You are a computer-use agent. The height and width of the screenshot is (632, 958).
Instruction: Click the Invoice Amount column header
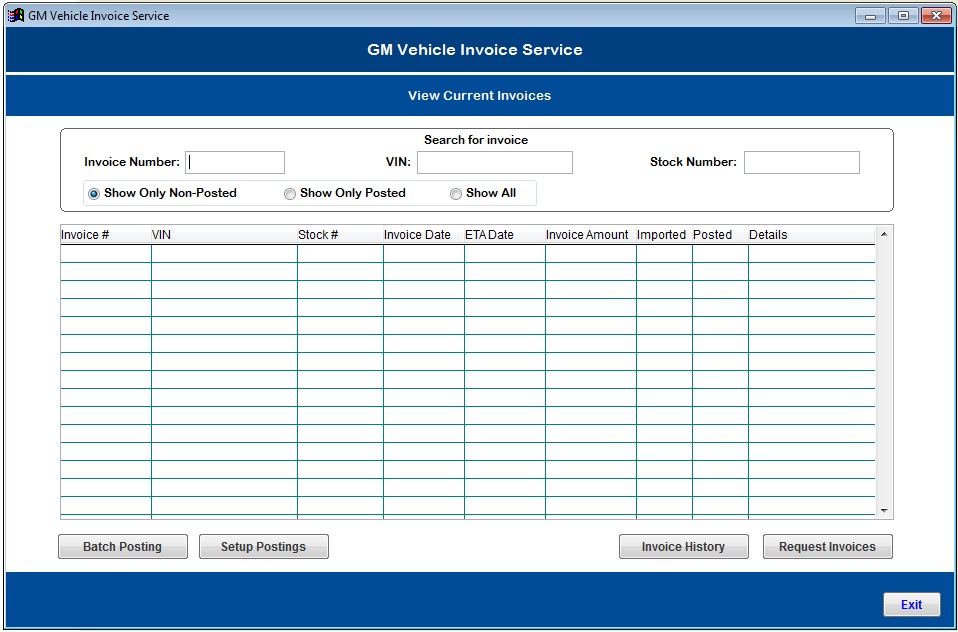point(587,235)
